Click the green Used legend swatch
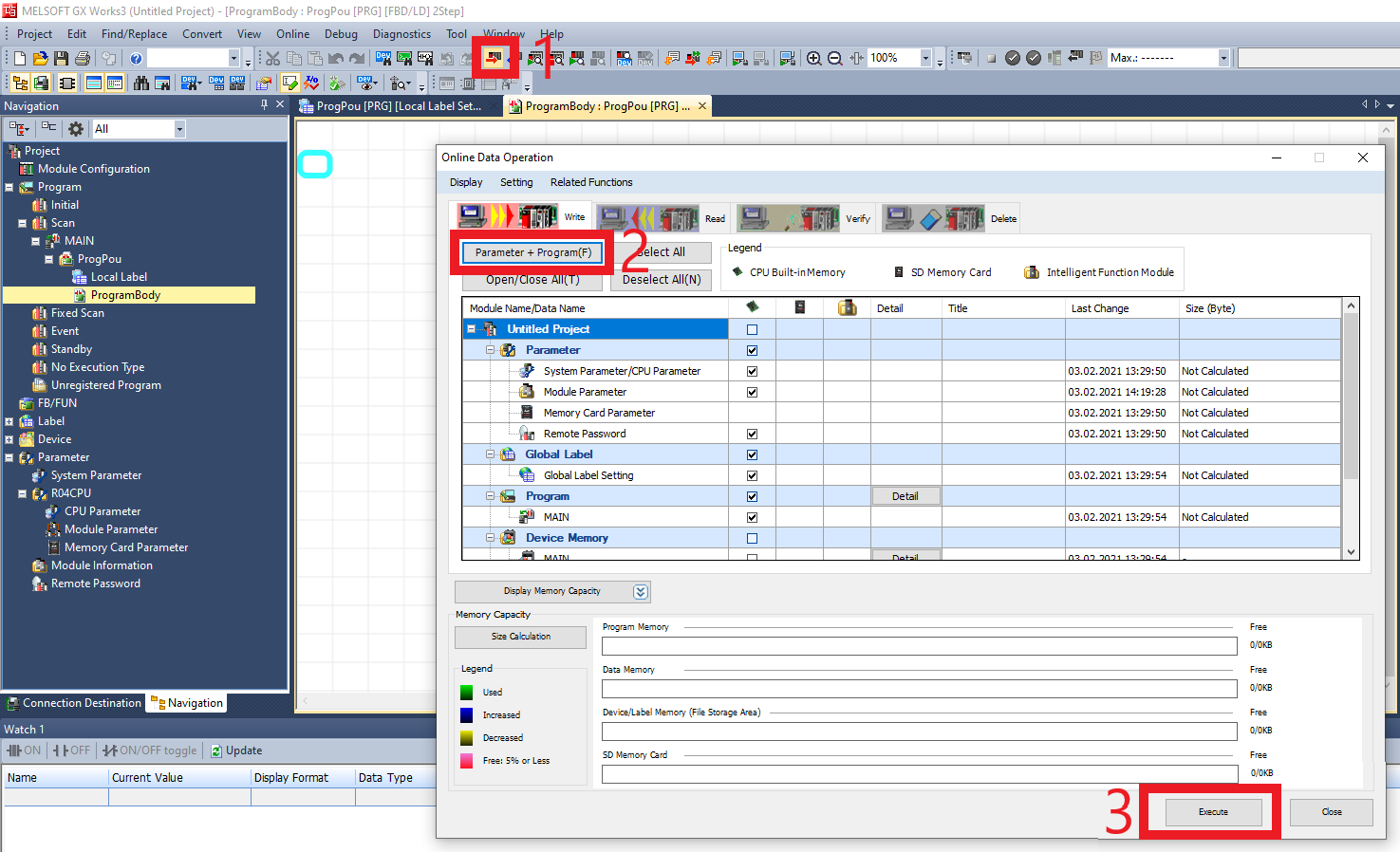 click(466, 693)
